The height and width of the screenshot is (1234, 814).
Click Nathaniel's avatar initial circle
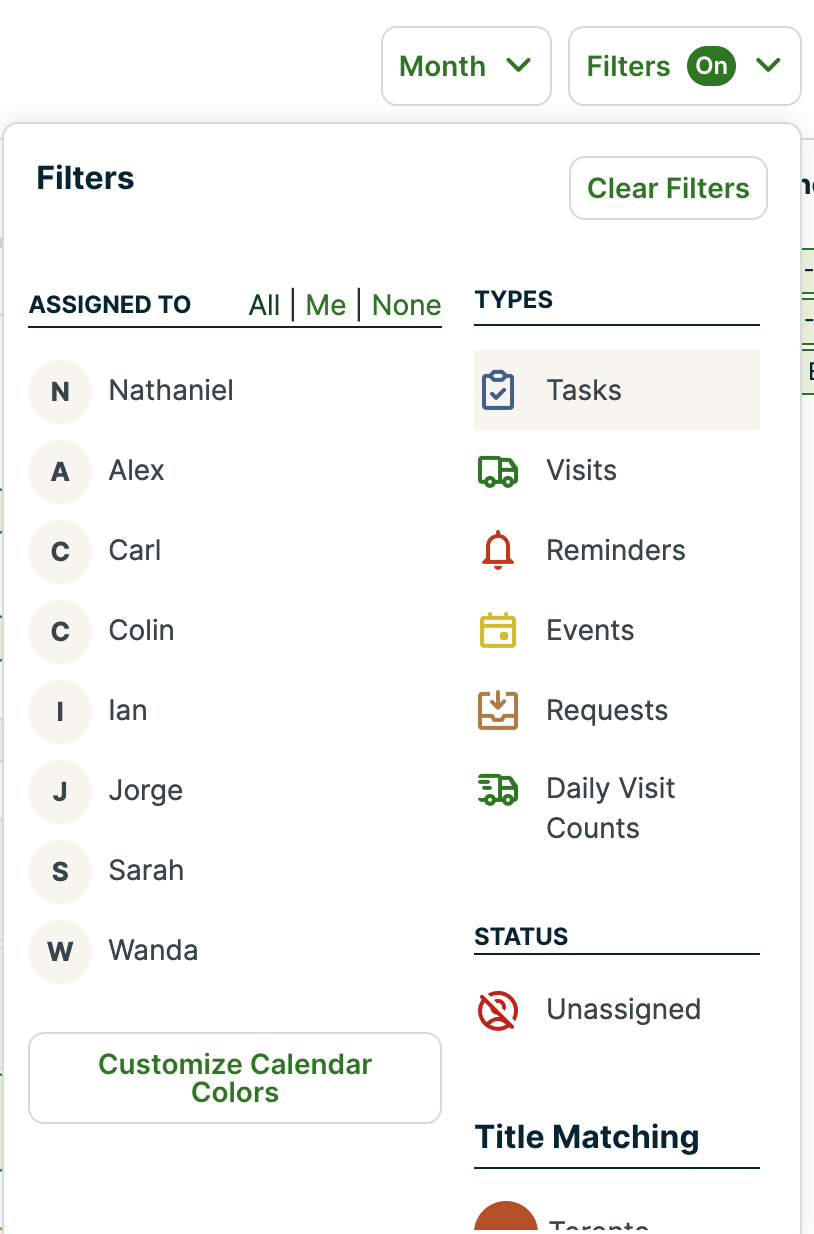coord(60,390)
